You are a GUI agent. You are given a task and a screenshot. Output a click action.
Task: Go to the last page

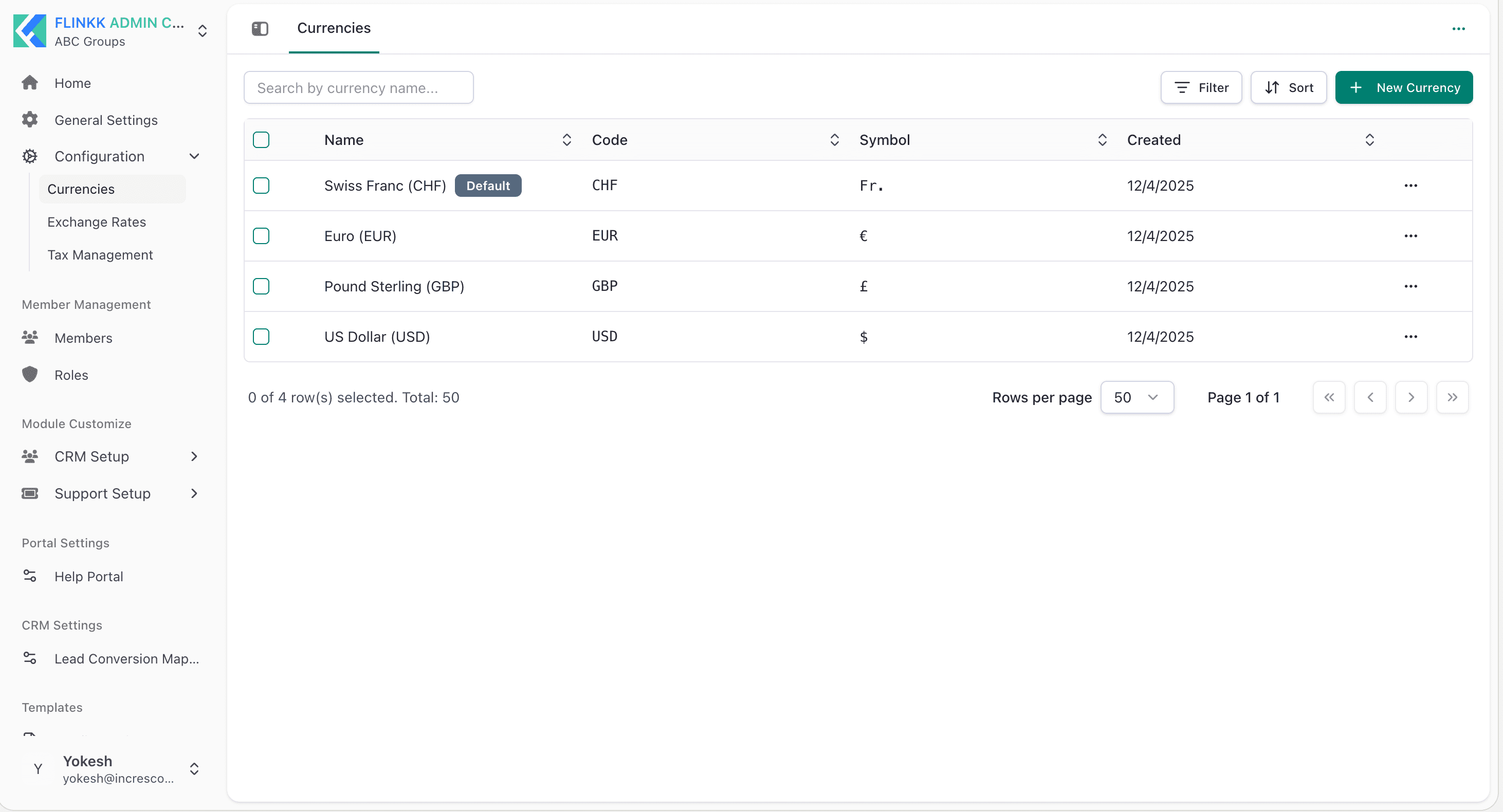1452,397
